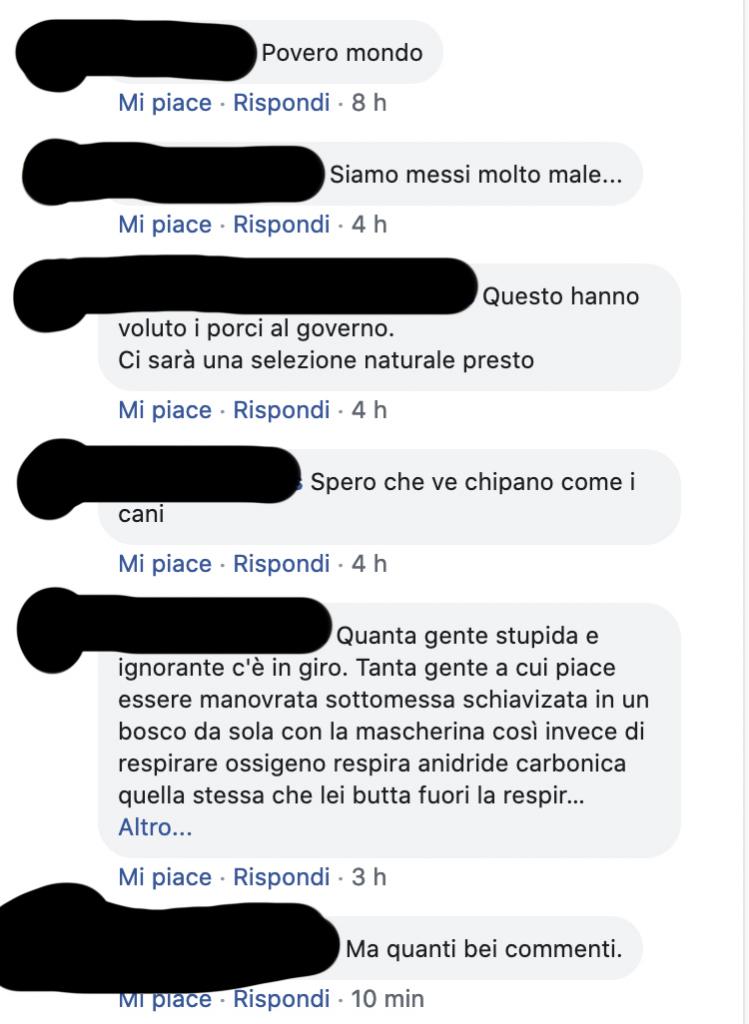Reply to the 'Quanta gente stupida' comment
This screenshot has width=749, height=1024.
(x=281, y=876)
